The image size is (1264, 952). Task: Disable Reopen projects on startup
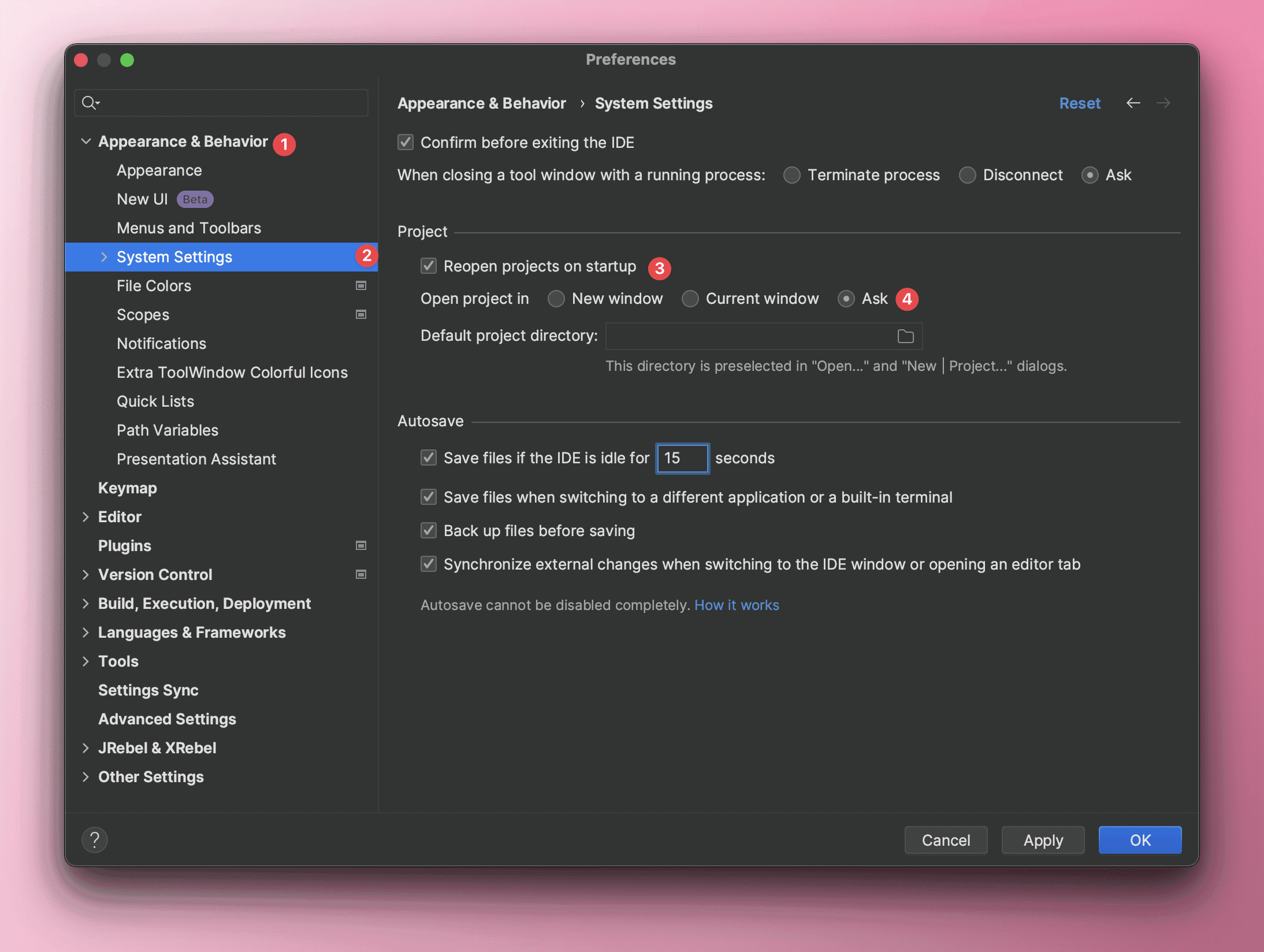[x=429, y=266]
